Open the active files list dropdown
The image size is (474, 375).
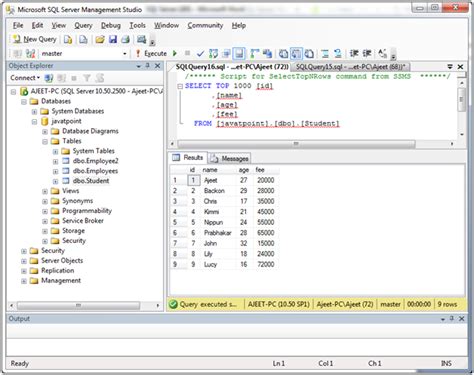pyautogui.click(x=450, y=67)
